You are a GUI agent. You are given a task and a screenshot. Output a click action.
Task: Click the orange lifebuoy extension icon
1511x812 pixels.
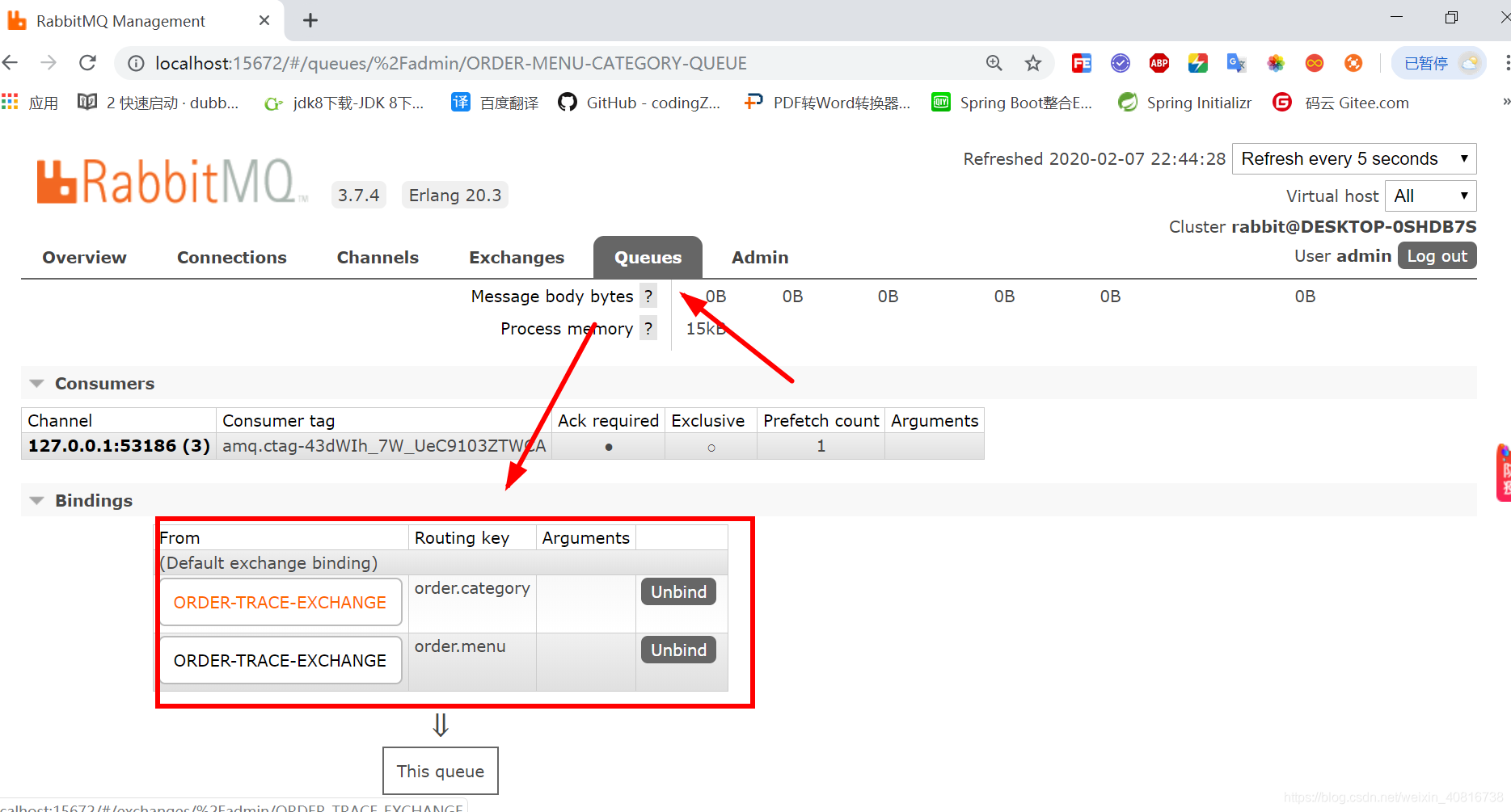click(x=1353, y=63)
